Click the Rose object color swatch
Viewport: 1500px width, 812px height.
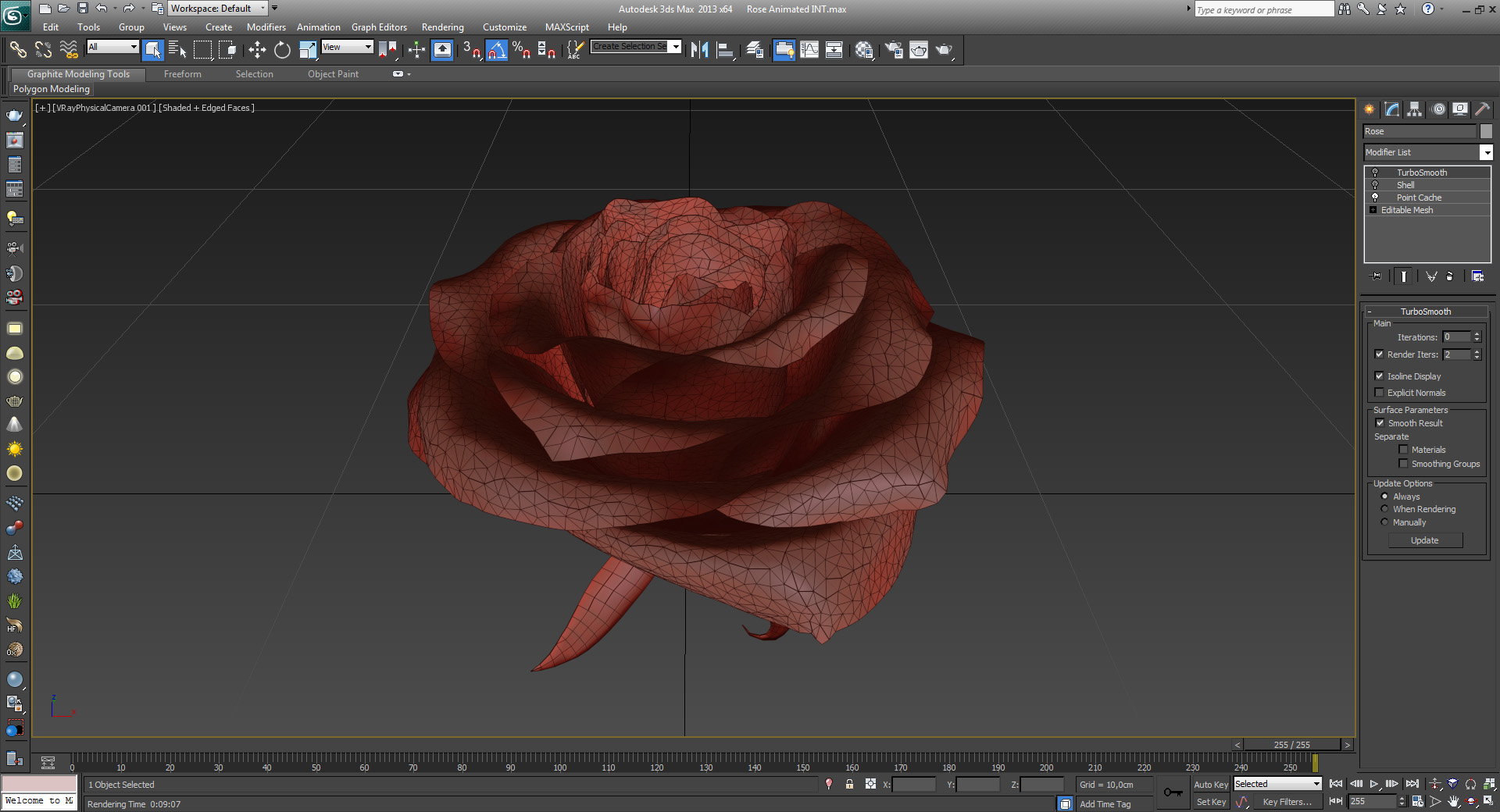pos(1486,131)
